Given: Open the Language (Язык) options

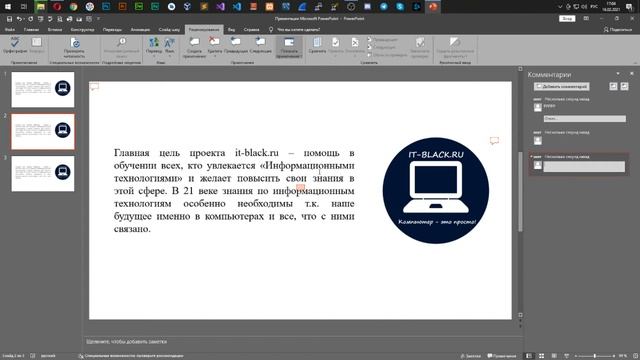Looking at the screenshot, I should tap(169, 46).
